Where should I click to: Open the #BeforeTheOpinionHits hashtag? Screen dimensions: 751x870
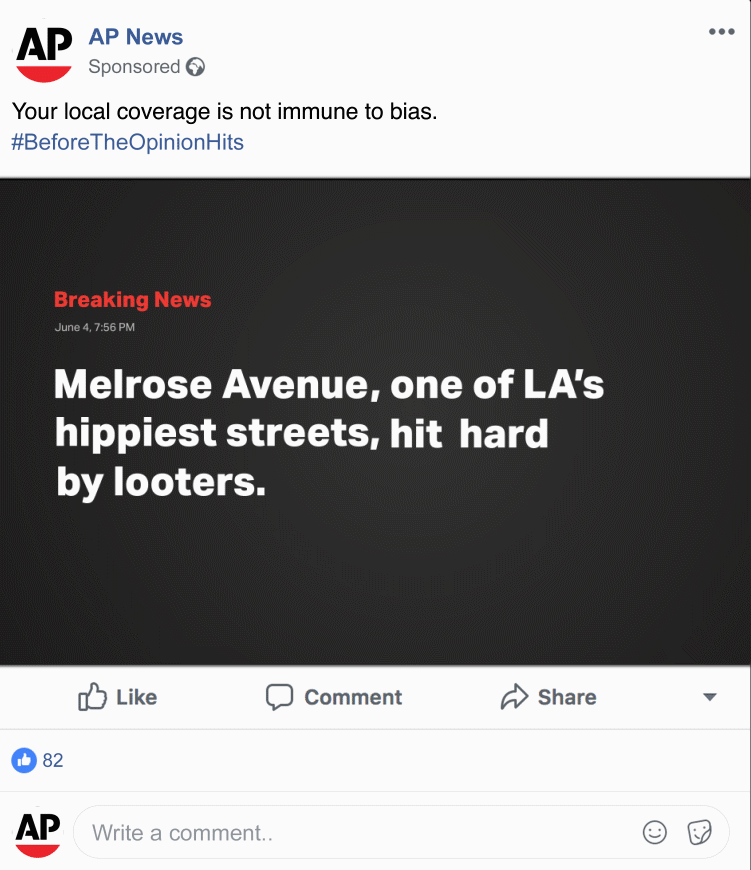tap(128, 142)
